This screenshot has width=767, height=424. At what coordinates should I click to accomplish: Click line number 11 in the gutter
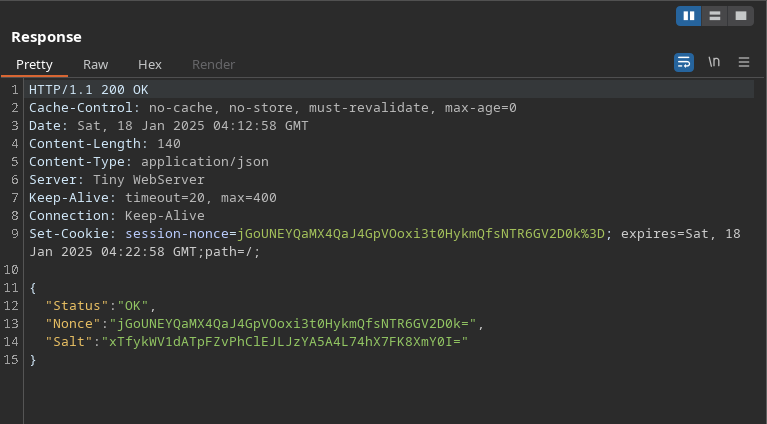coord(11,288)
